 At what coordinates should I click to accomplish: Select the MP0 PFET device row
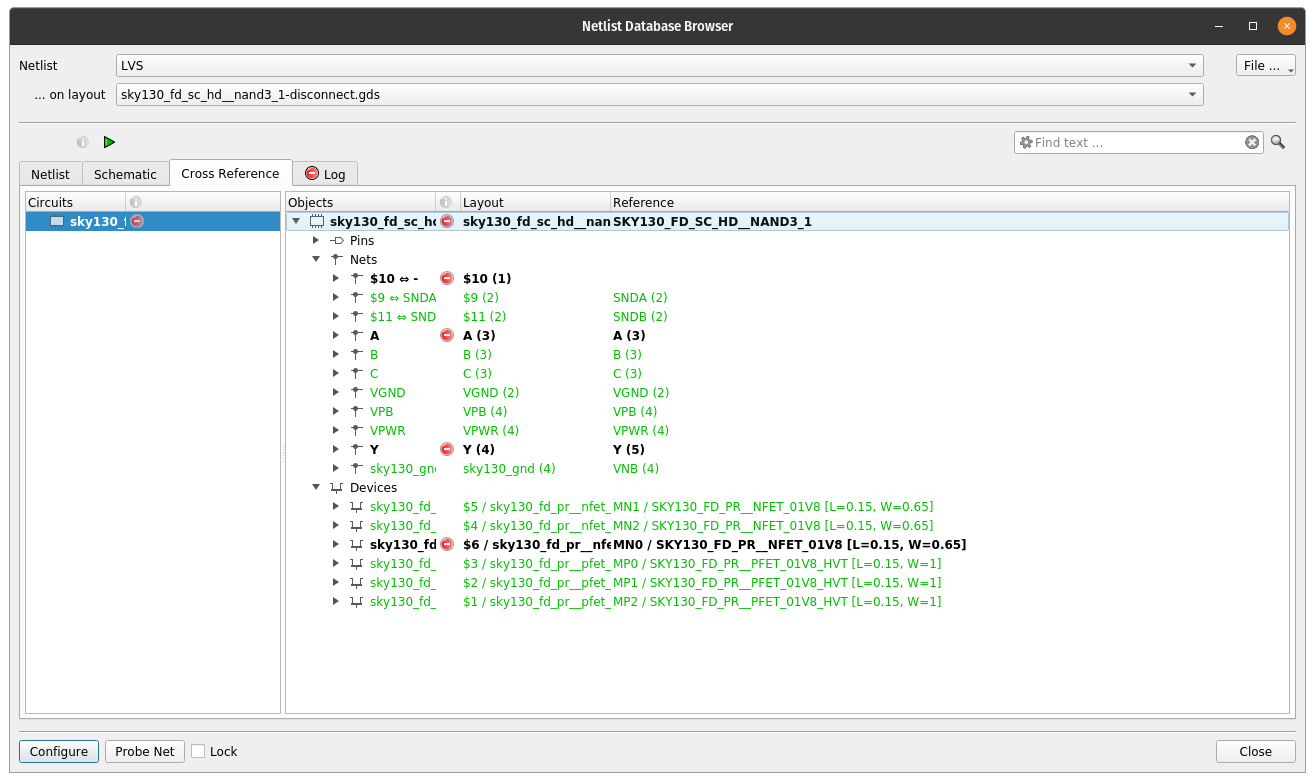pos(787,563)
